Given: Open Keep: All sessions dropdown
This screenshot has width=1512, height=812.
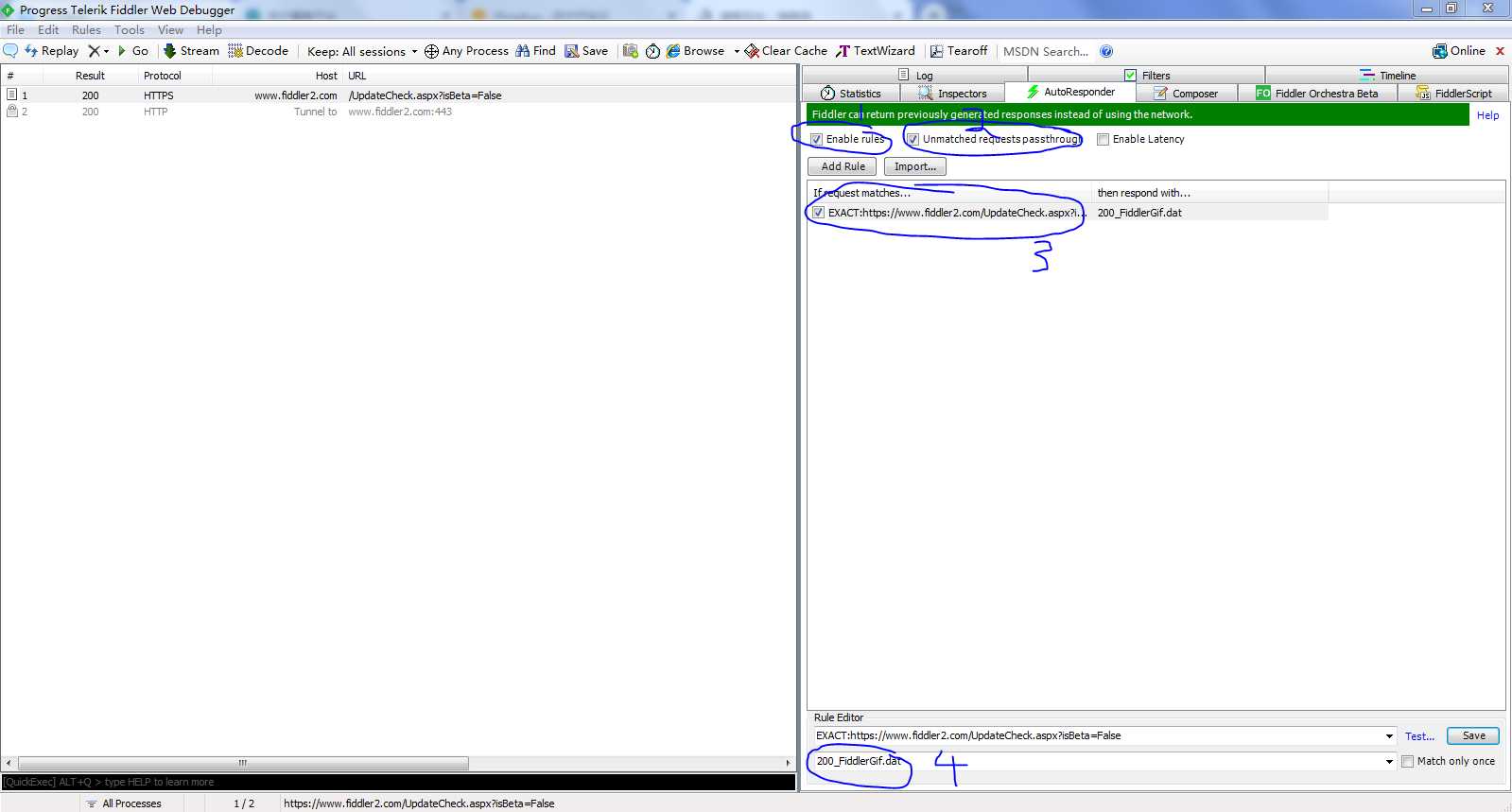Looking at the screenshot, I should click(x=362, y=51).
